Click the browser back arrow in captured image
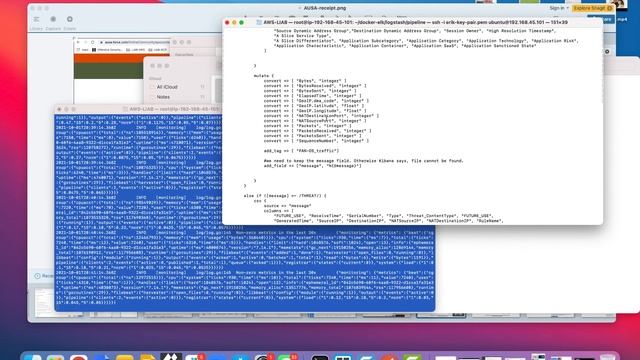Viewport: 640px width, 360px height. (78, 42)
